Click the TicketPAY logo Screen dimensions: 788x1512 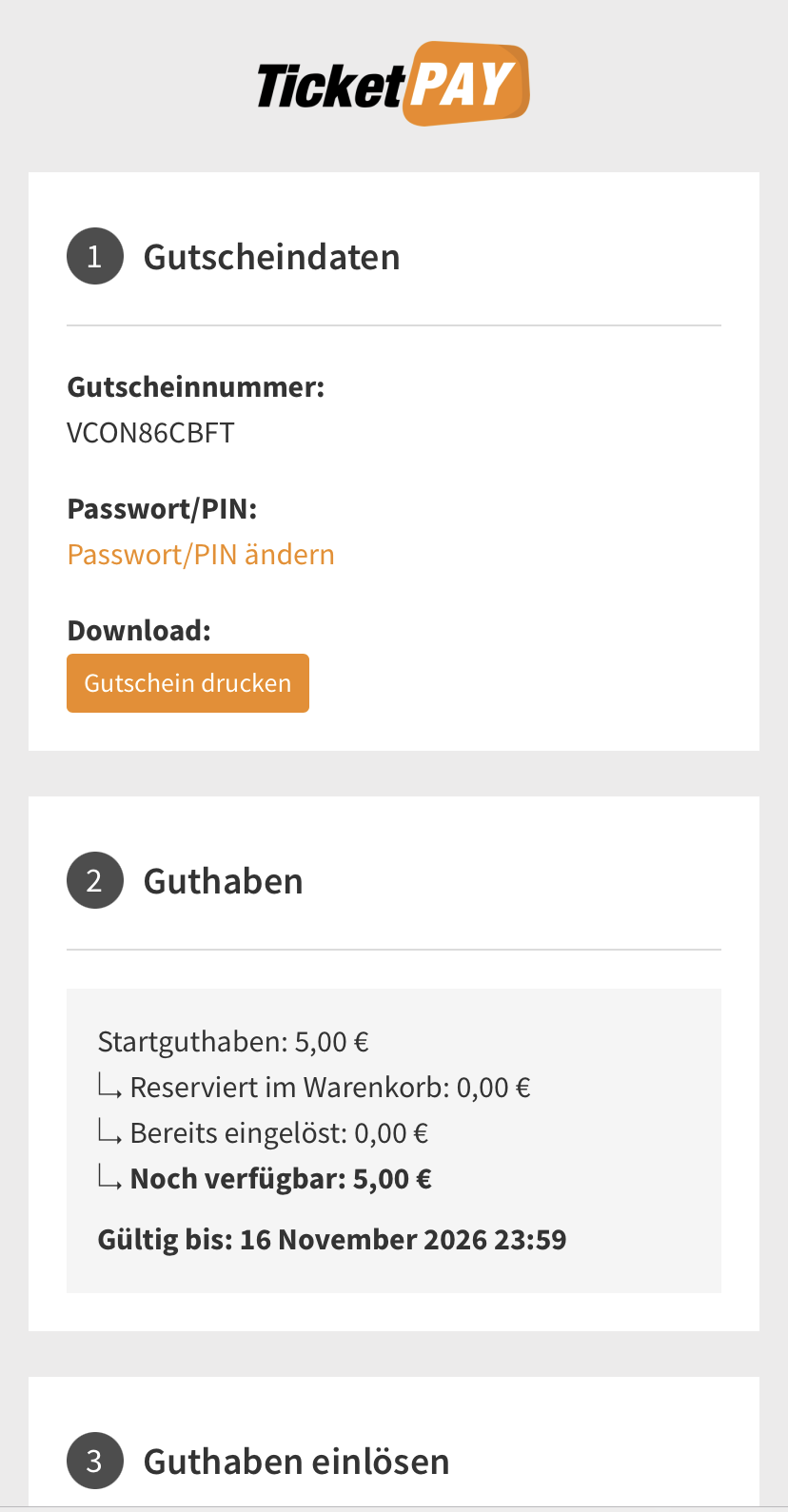(392, 85)
